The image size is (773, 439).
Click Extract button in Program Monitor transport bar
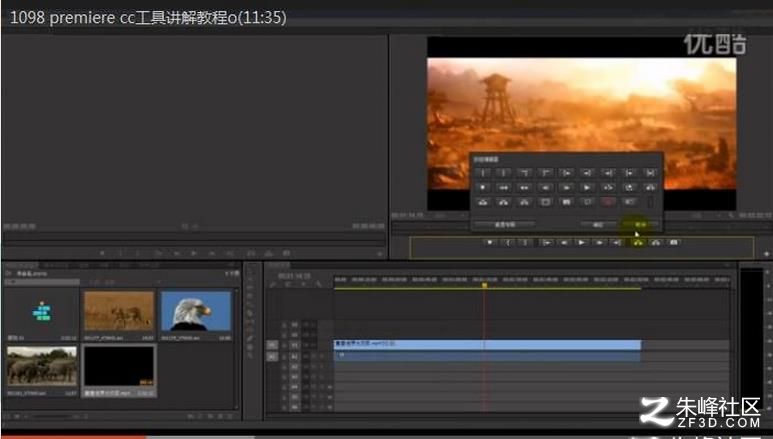click(656, 242)
